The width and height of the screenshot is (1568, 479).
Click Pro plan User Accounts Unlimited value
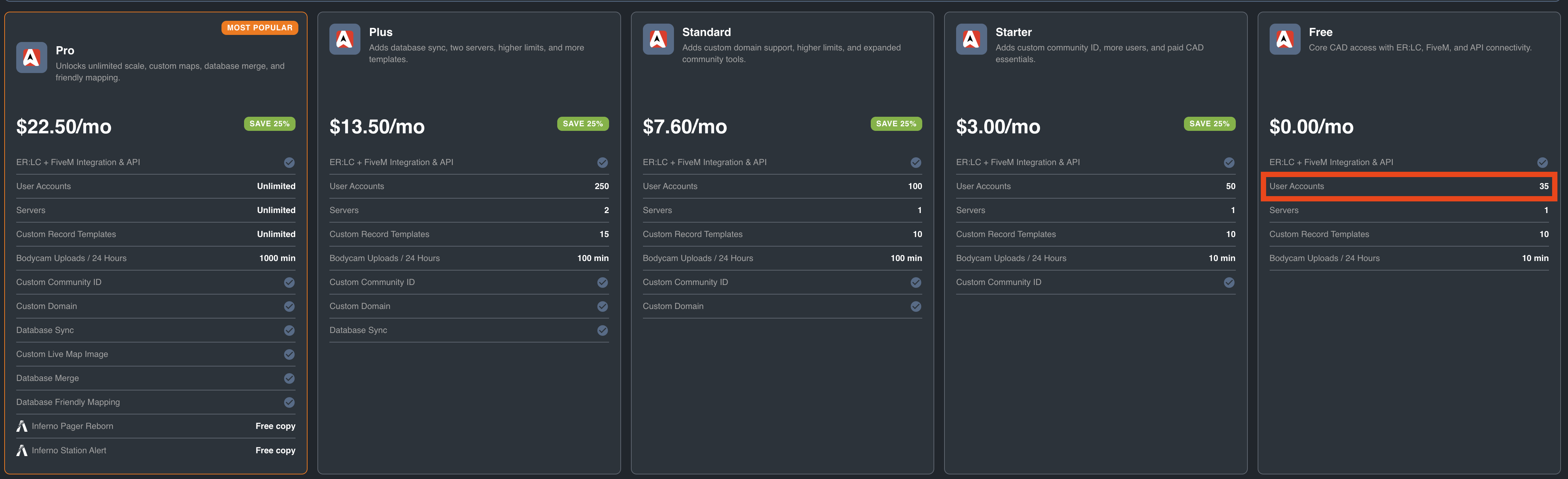(276, 186)
